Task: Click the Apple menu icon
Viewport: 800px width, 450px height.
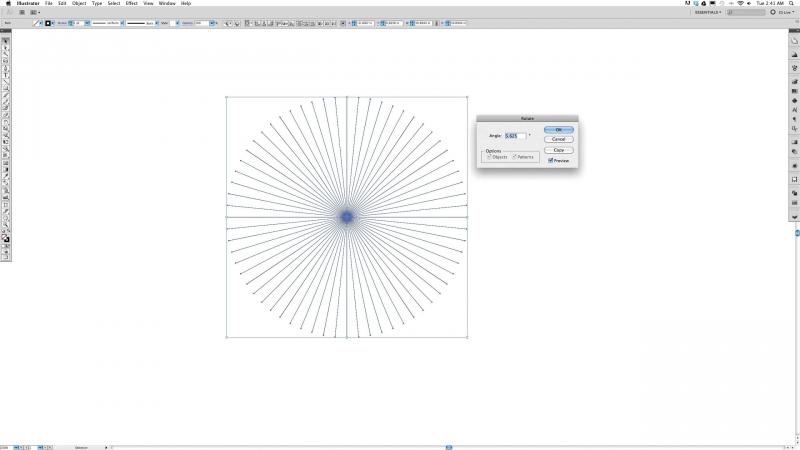Action: pyautogui.click(x=7, y=4)
